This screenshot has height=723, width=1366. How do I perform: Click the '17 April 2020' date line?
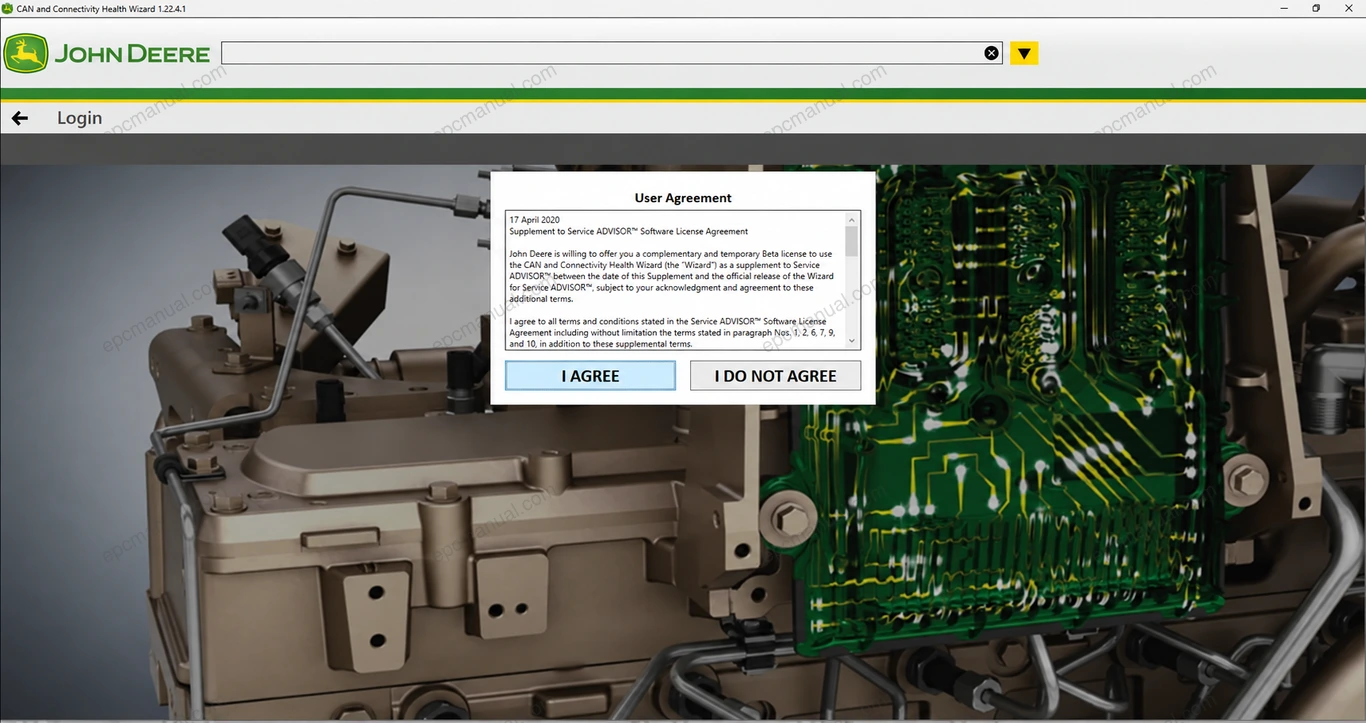click(534, 220)
